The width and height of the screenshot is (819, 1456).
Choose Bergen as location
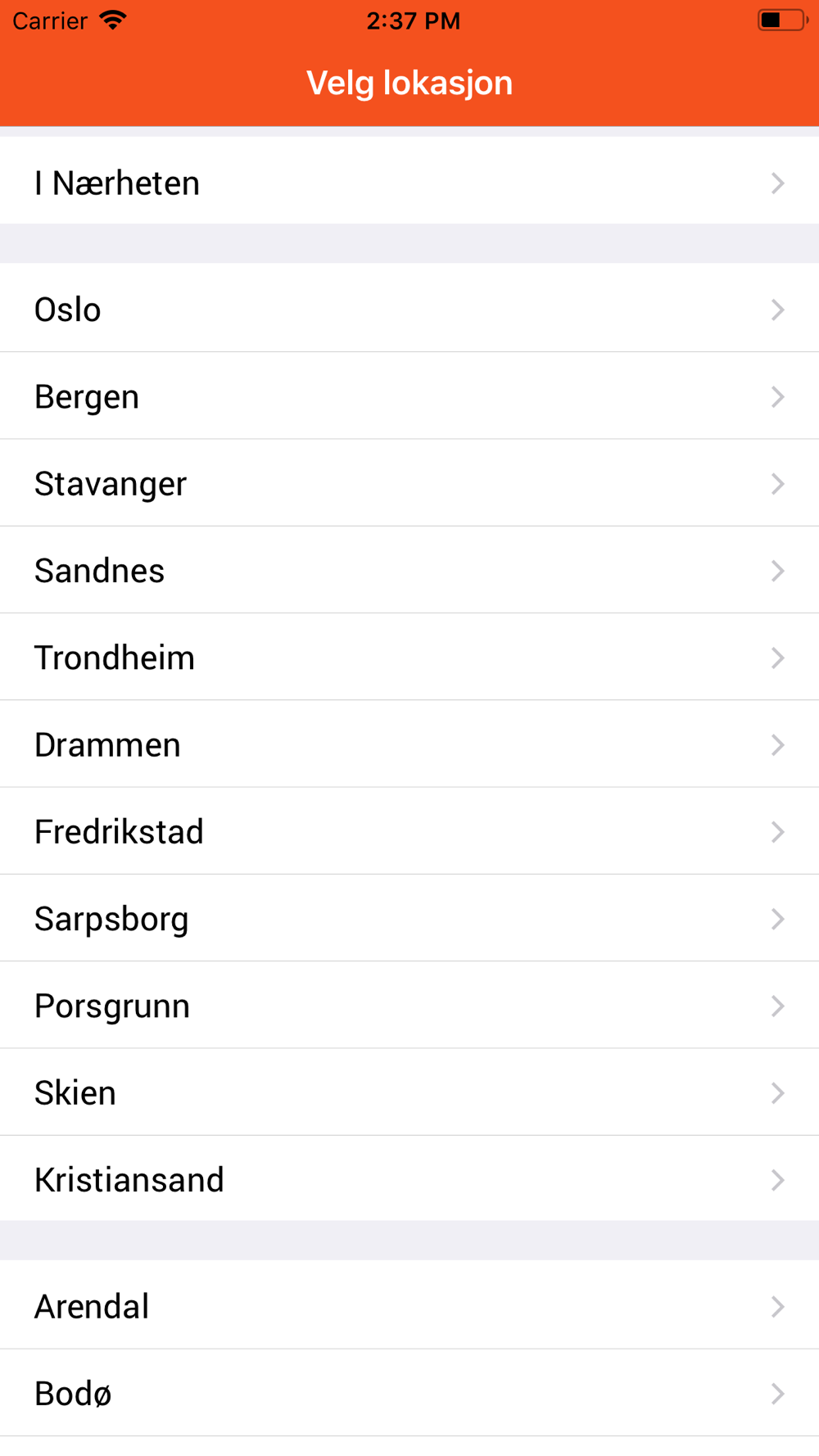tap(87, 397)
